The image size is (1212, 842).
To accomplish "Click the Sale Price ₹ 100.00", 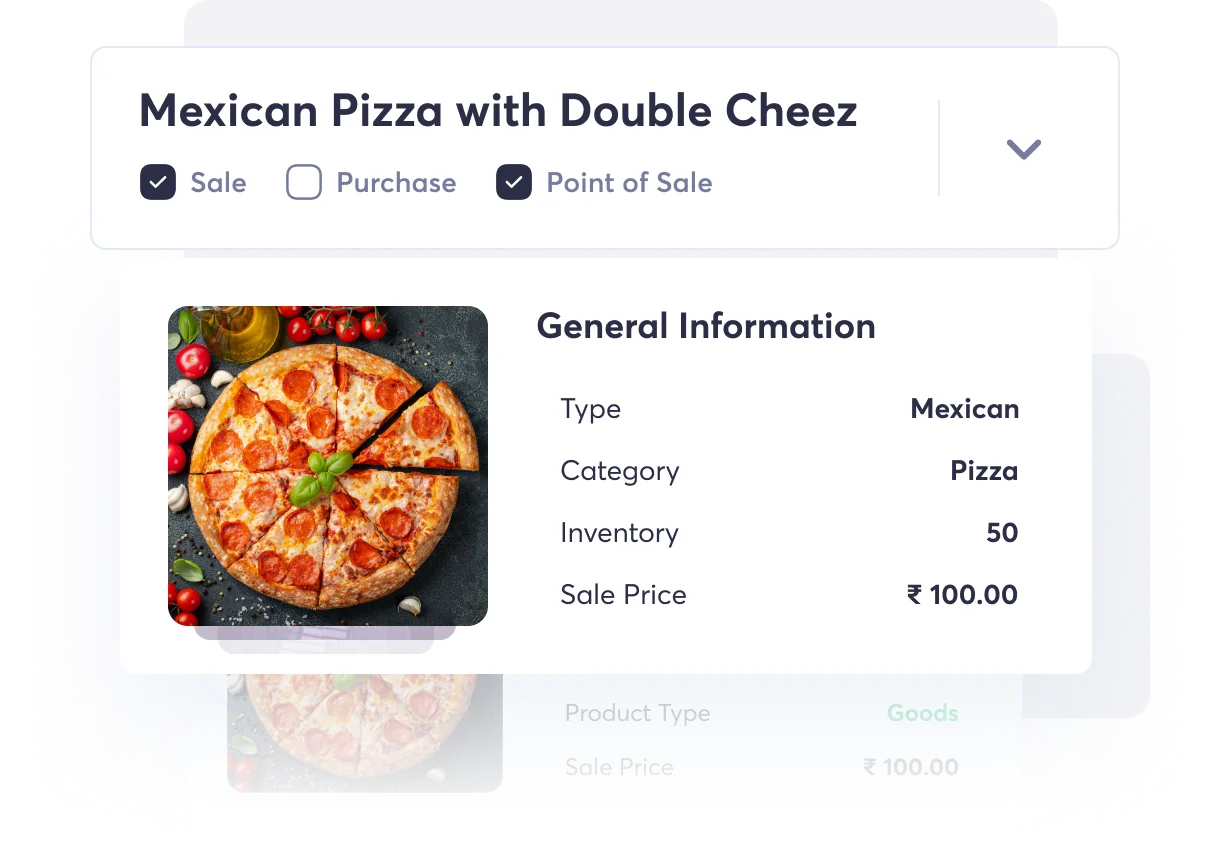I will pos(961,594).
